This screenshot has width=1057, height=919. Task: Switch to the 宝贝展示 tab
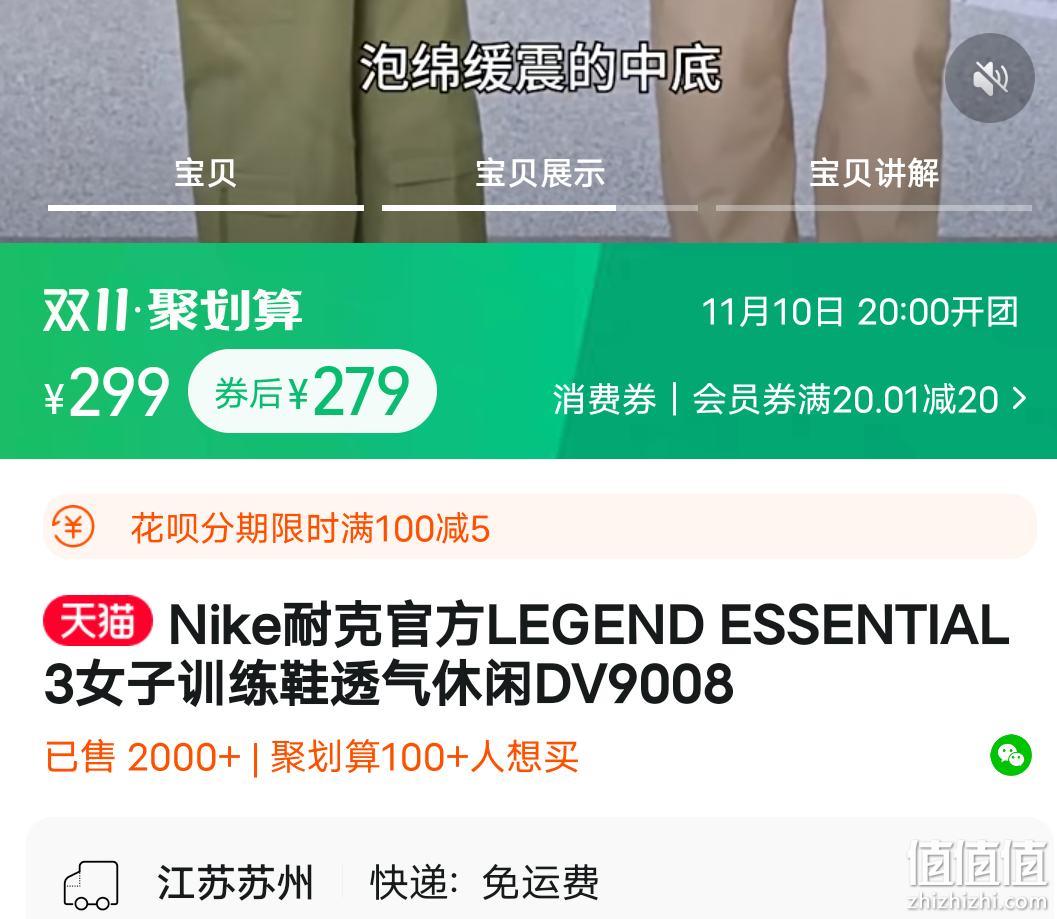click(x=539, y=173)
